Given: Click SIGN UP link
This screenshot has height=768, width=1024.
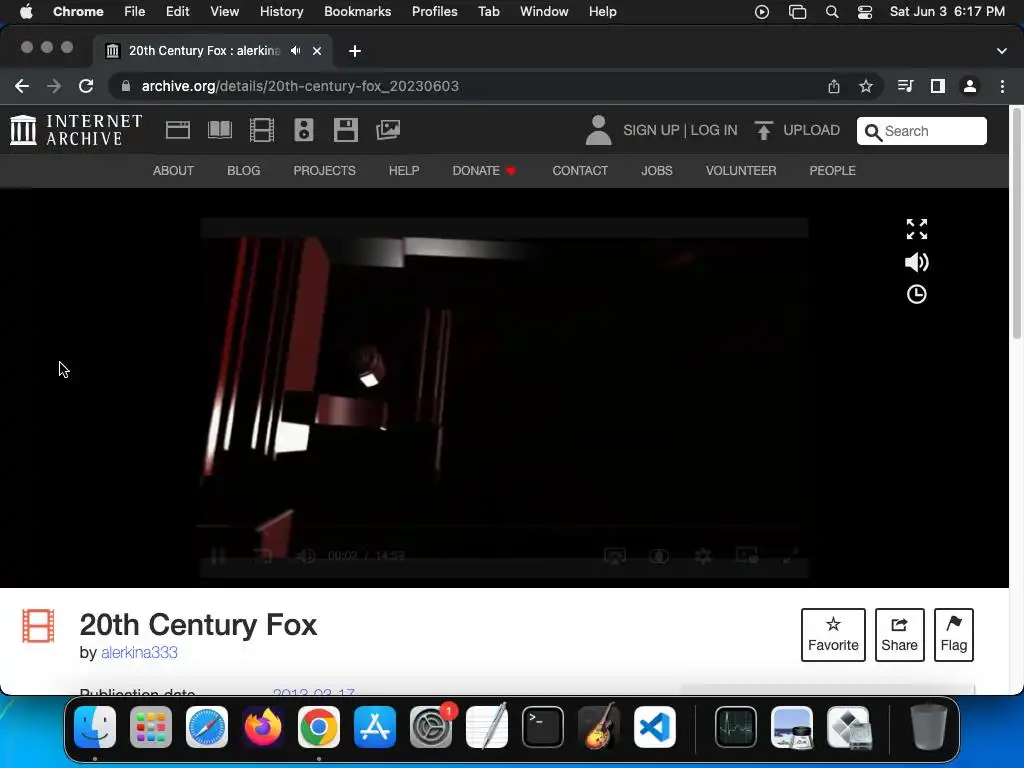Looking at the screenshot, I should [651, 130].
